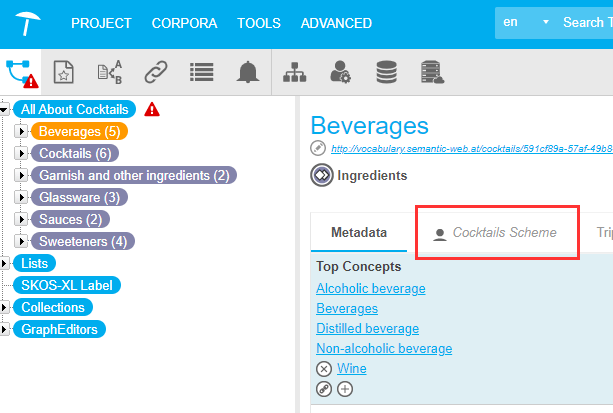Expand the Beverages tree node

(x=22, y=131)
